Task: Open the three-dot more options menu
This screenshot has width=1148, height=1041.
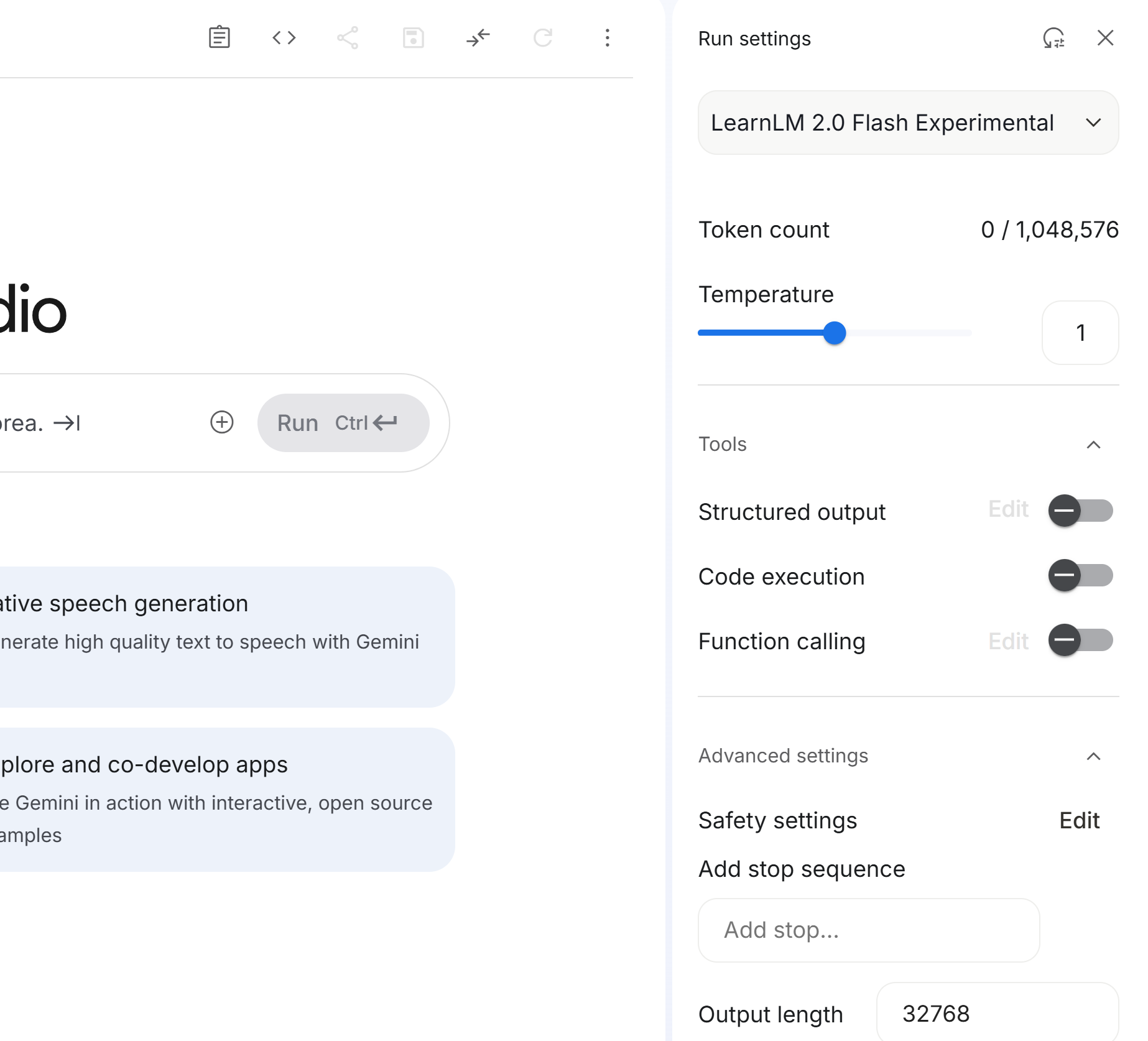Action: 608,38
